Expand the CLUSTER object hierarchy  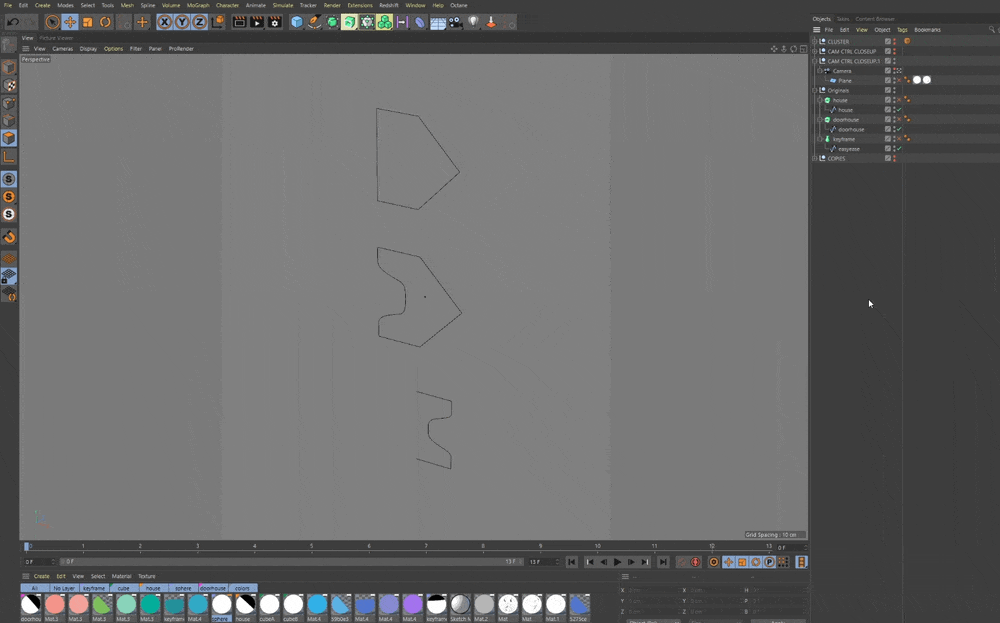click(814, 41)
